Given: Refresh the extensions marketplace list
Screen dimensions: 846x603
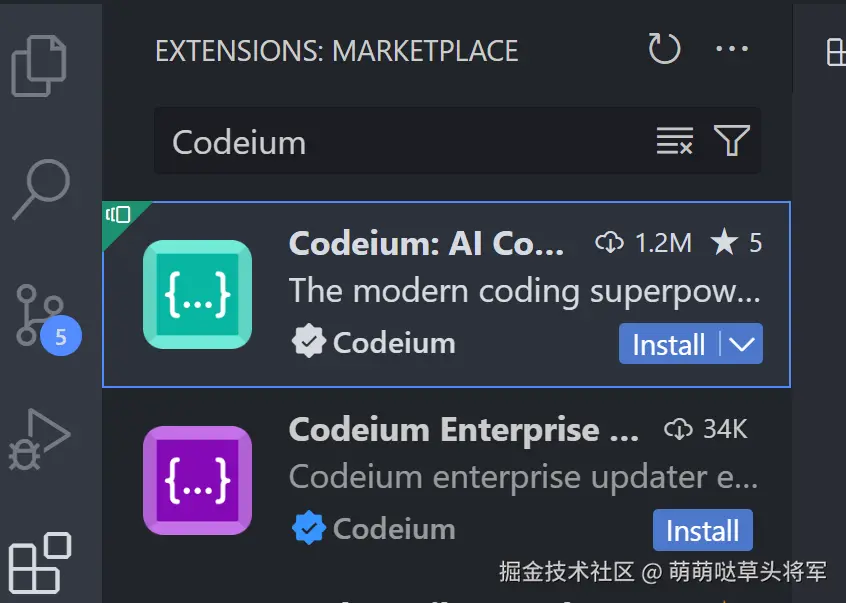Looking at the screenshot, I should 664,49.
